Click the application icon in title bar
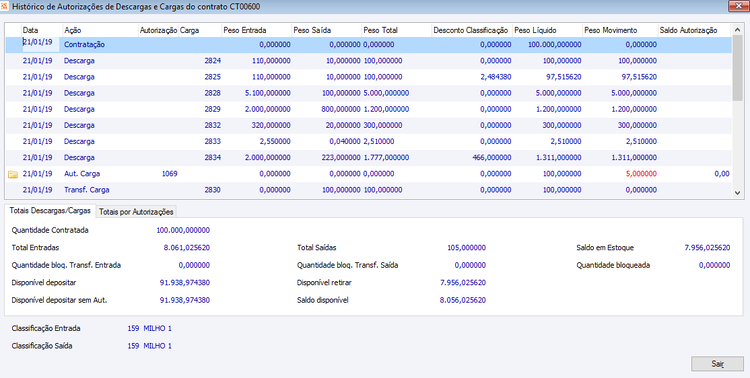 tap(4, 7)
